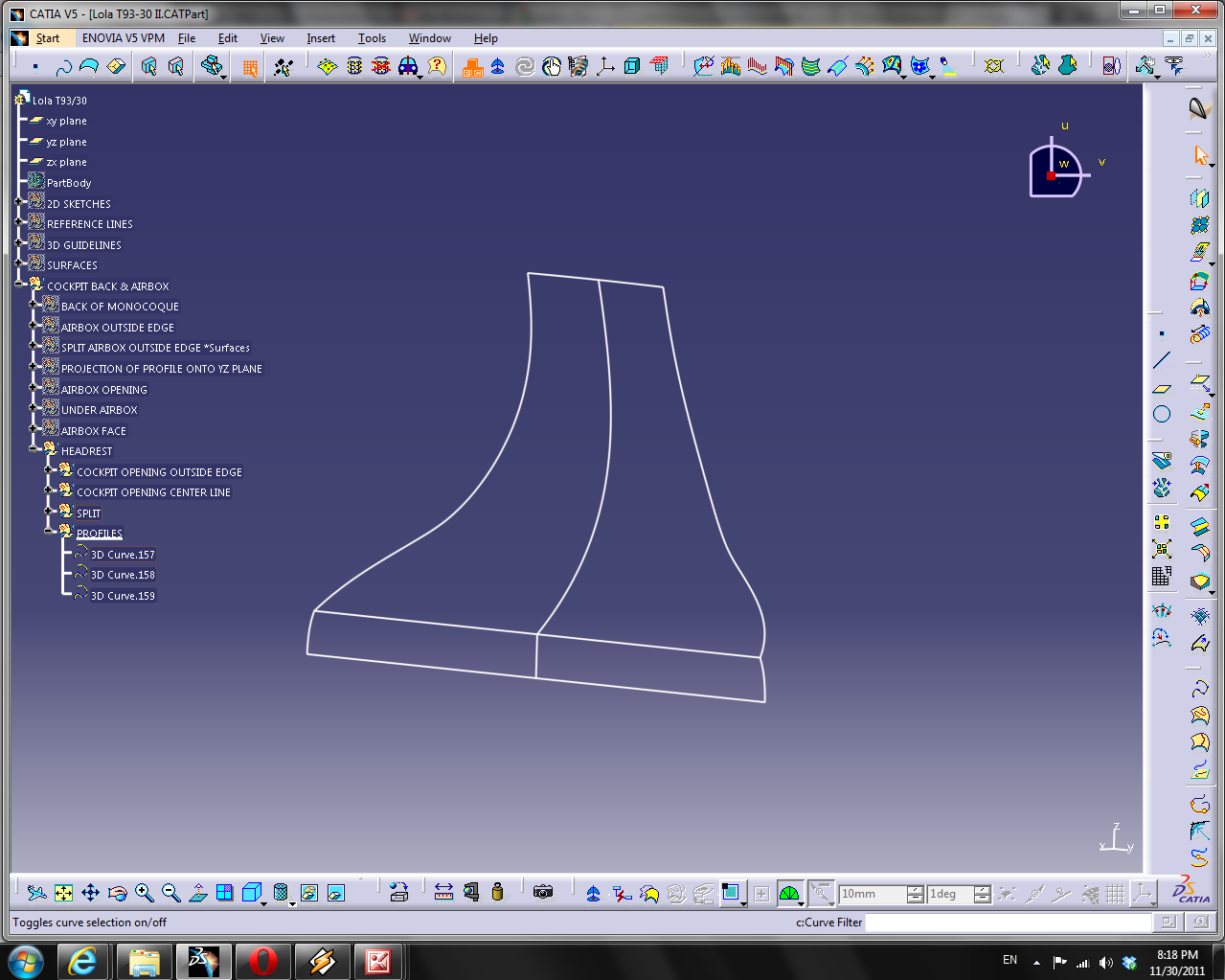Toggle the grid display icon in bottom toolbar
1225x980 pixels.
coord(1116,894)
